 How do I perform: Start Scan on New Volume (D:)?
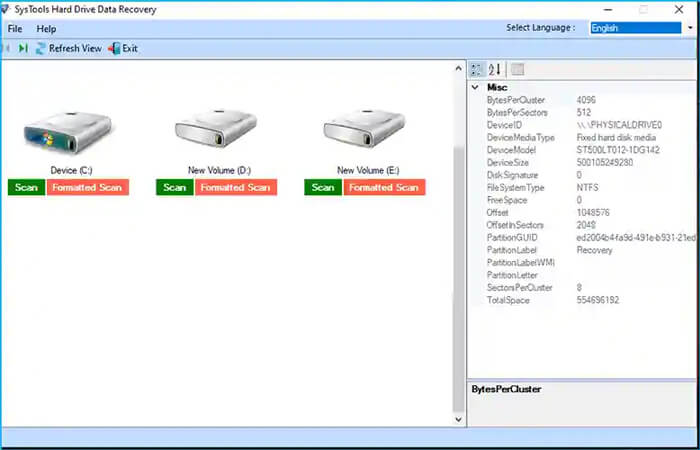coord(175,188)
